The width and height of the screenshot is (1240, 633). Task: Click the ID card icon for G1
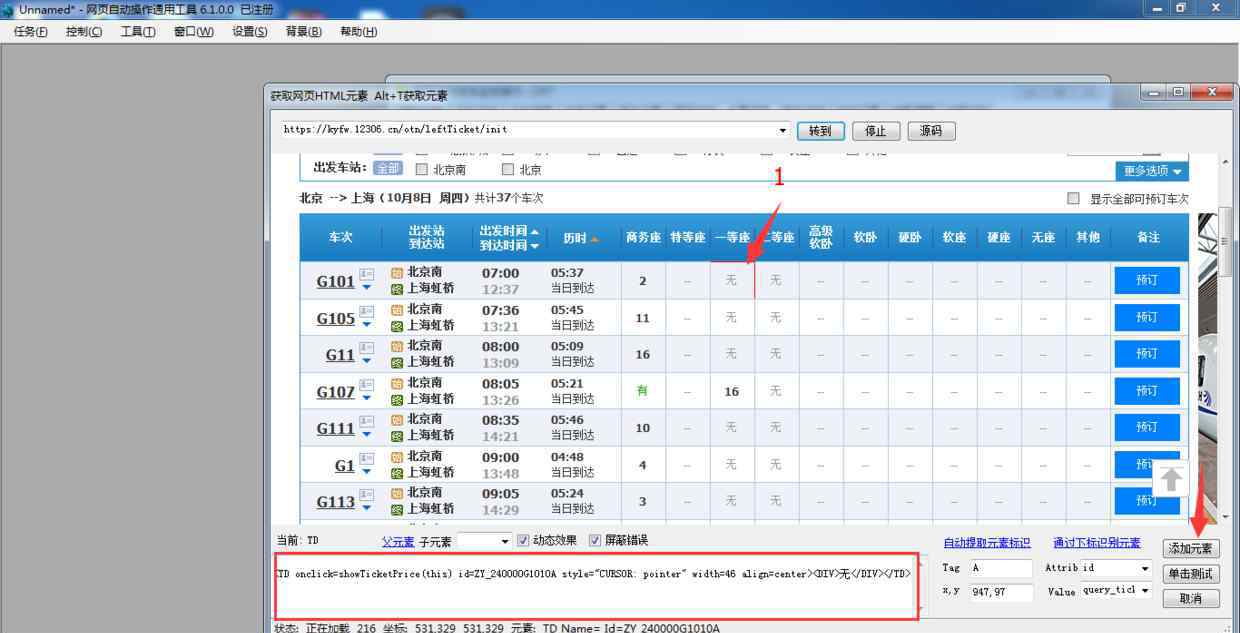click(x=366, y=457)
